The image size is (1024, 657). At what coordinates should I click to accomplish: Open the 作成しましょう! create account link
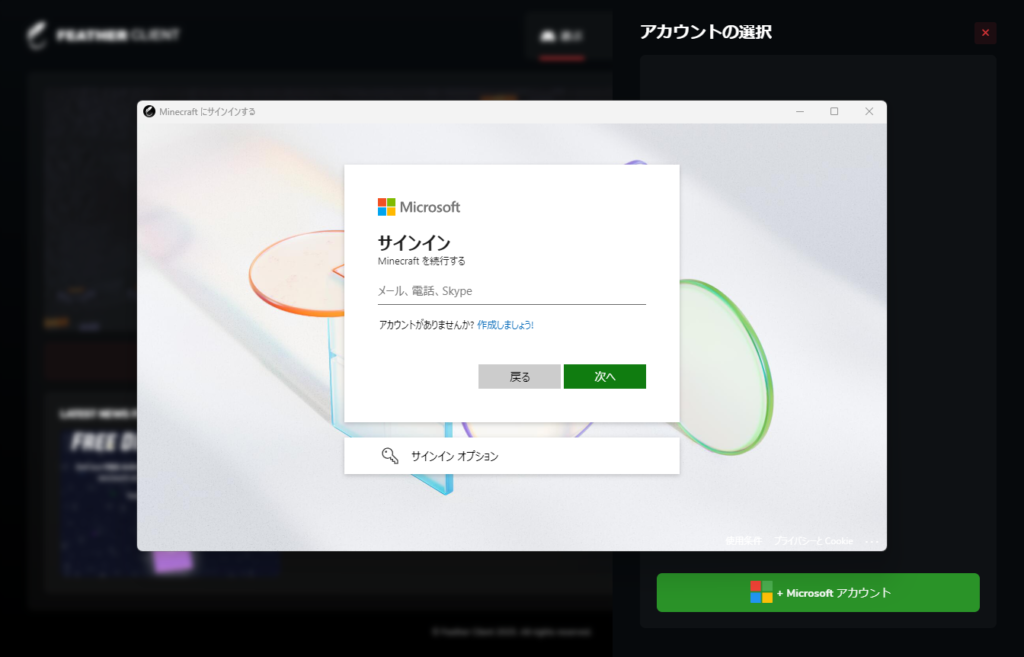coord(505,325)
